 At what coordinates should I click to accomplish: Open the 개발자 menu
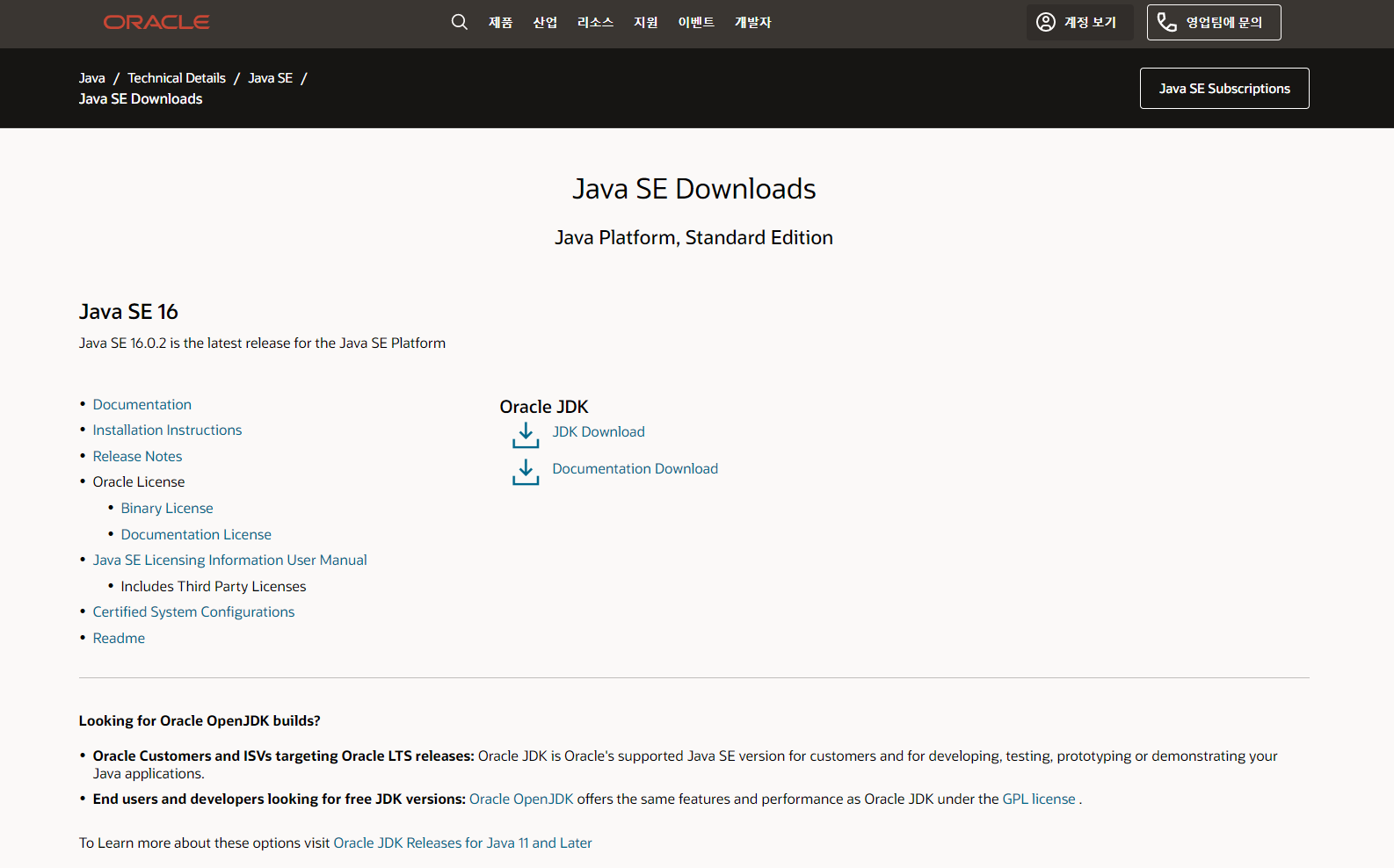[753, 22]
